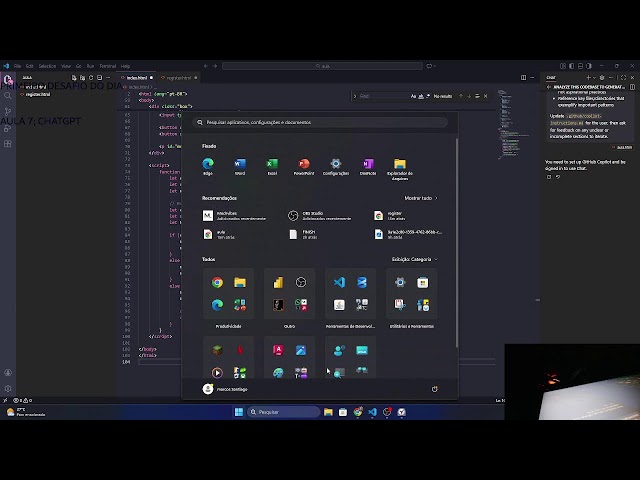
Task: Switch to the register.html editor tab
Action: [177, 77]
